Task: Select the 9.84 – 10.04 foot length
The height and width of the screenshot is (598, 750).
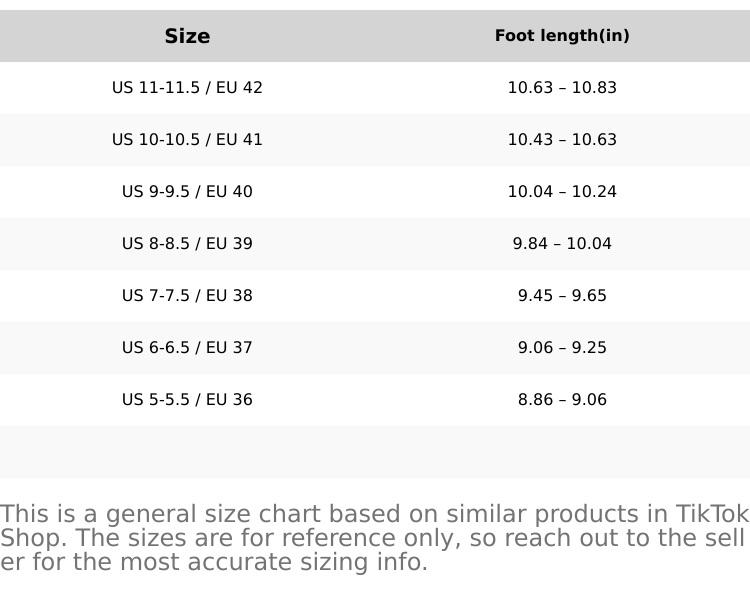Action: point(562,244)
